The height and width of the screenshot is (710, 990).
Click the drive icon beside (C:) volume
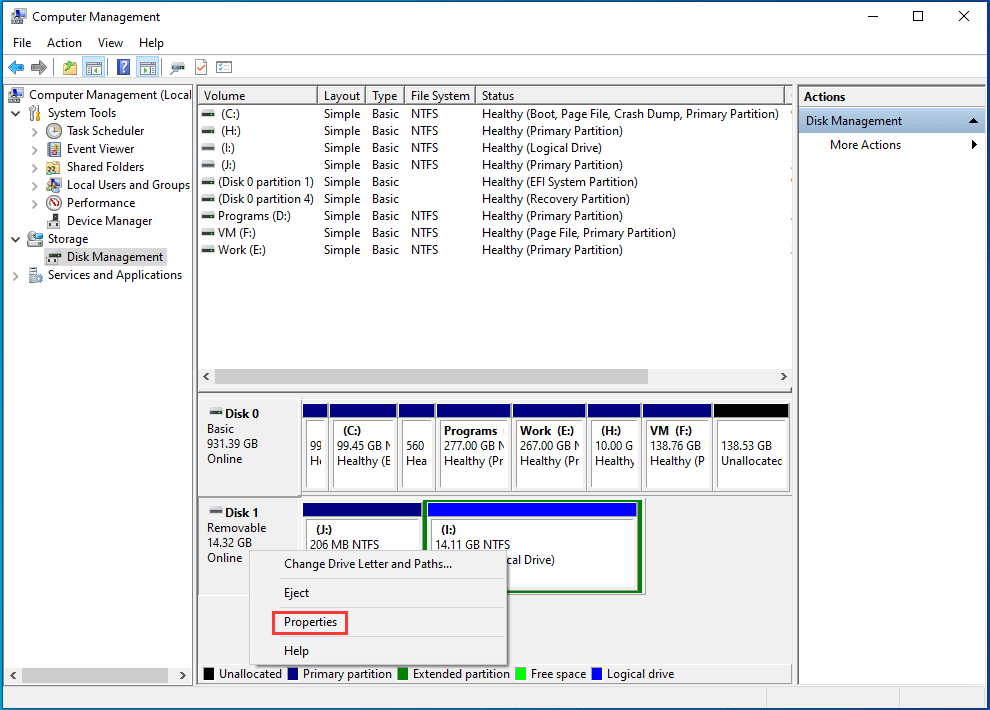click(x=208, y=114)
